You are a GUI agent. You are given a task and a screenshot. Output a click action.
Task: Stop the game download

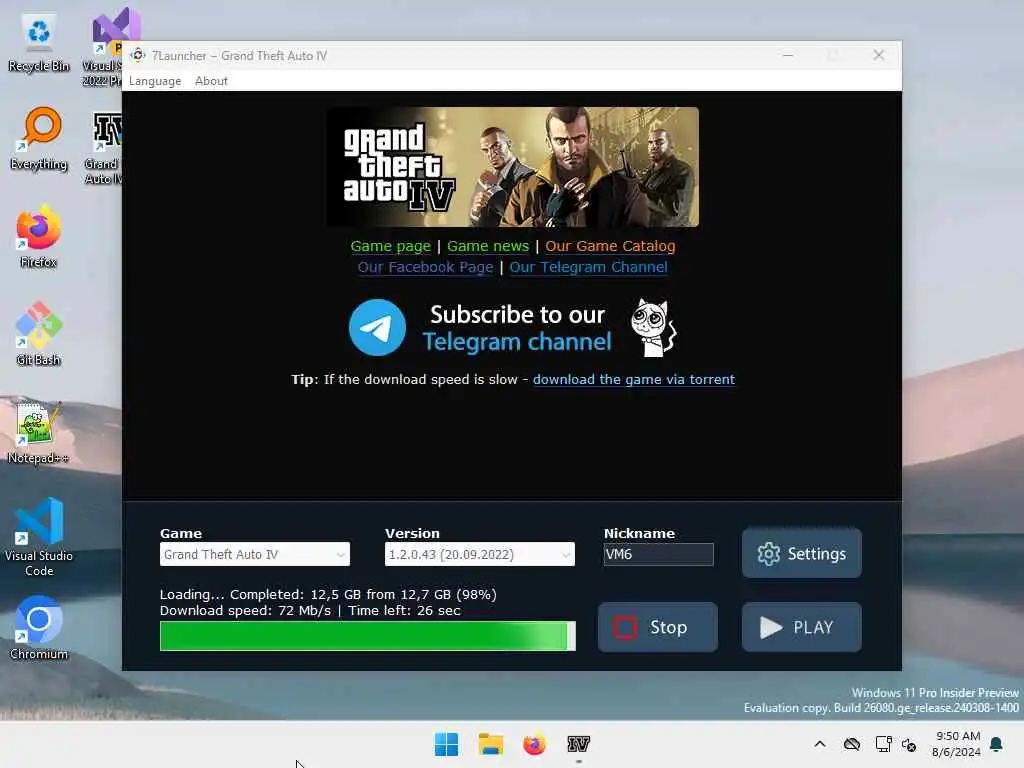click(658, 627)
